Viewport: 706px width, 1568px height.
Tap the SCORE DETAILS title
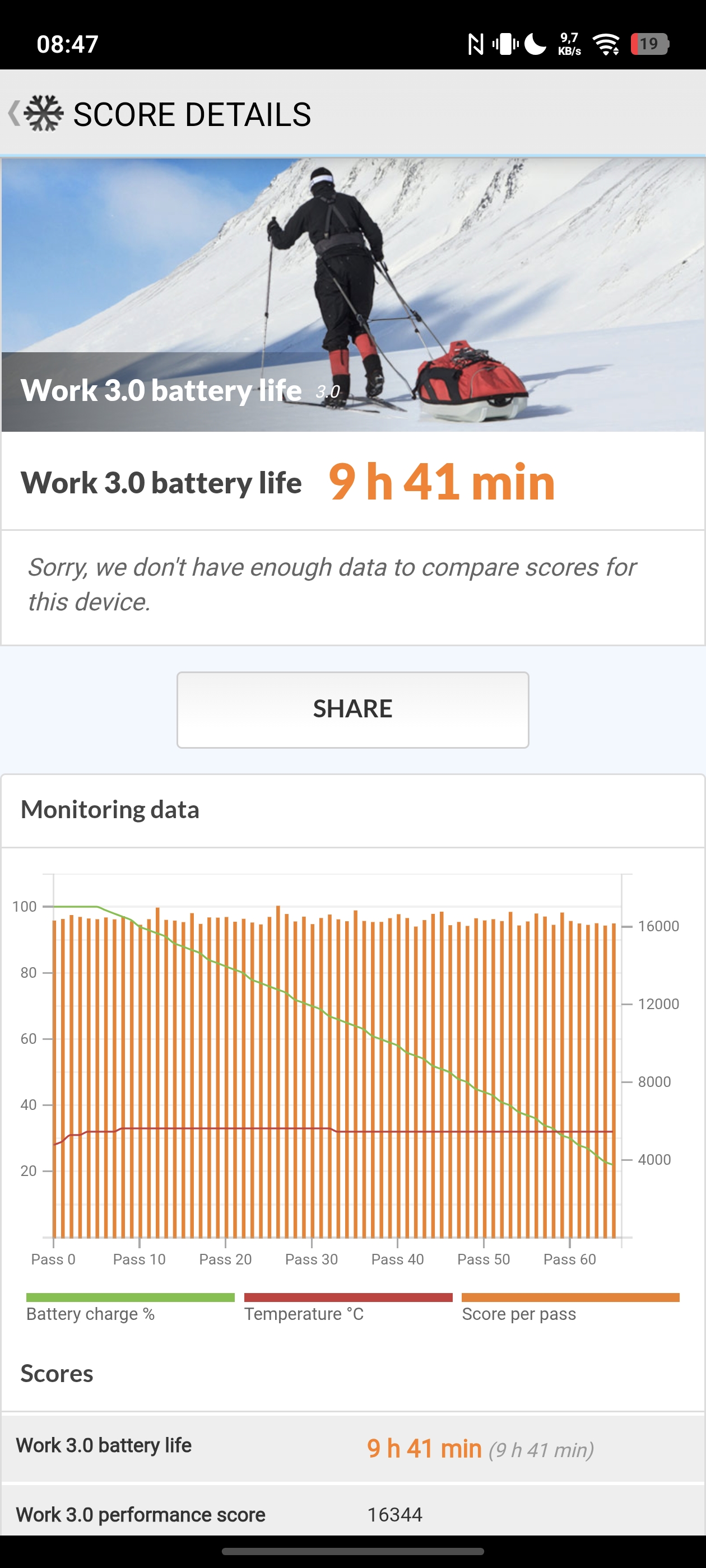pyautogui.click(x=192, y=114)
